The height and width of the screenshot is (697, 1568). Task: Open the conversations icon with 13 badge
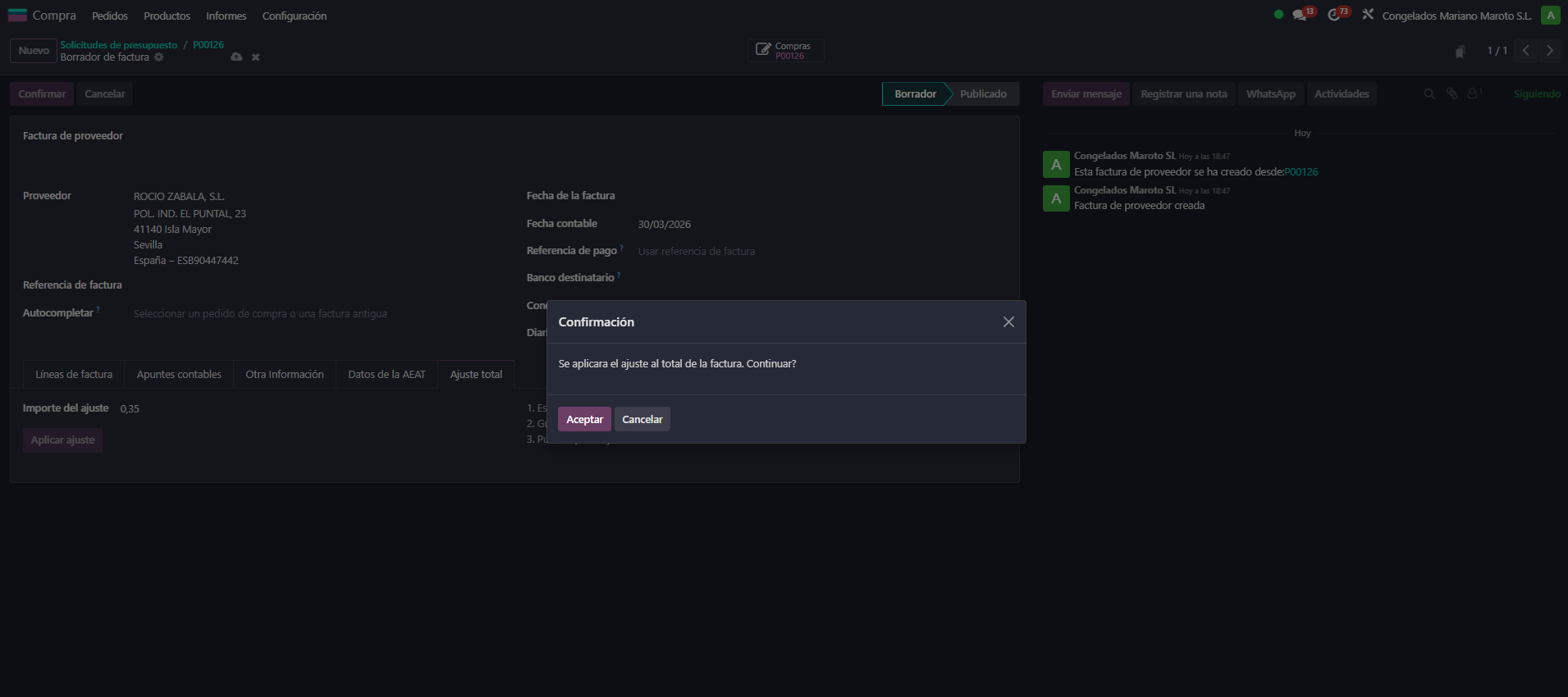[x=1300, y=15]
